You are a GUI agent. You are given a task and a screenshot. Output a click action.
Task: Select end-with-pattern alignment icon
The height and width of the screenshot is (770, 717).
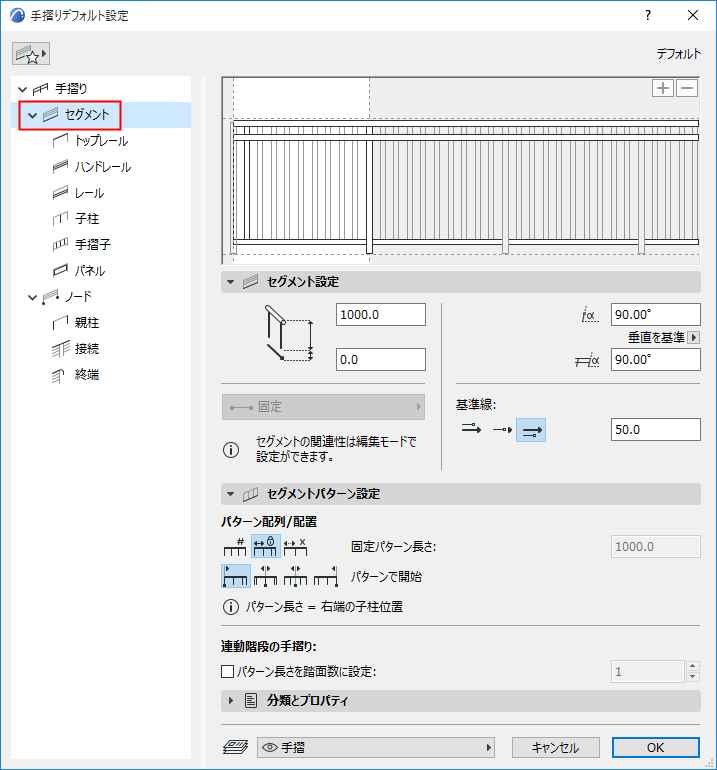point(326,576)
